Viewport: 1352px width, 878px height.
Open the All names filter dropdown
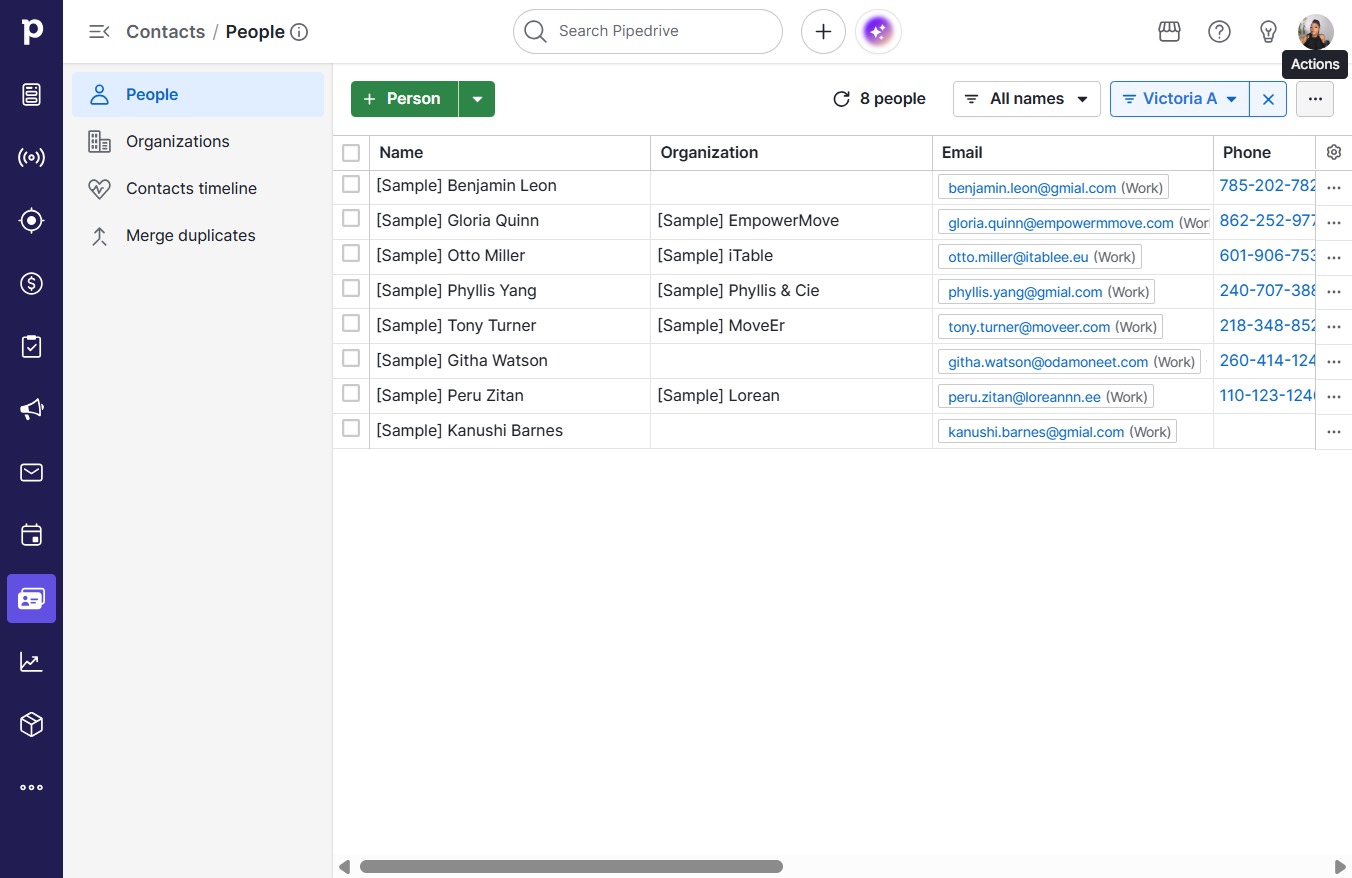coord(1027,99)
